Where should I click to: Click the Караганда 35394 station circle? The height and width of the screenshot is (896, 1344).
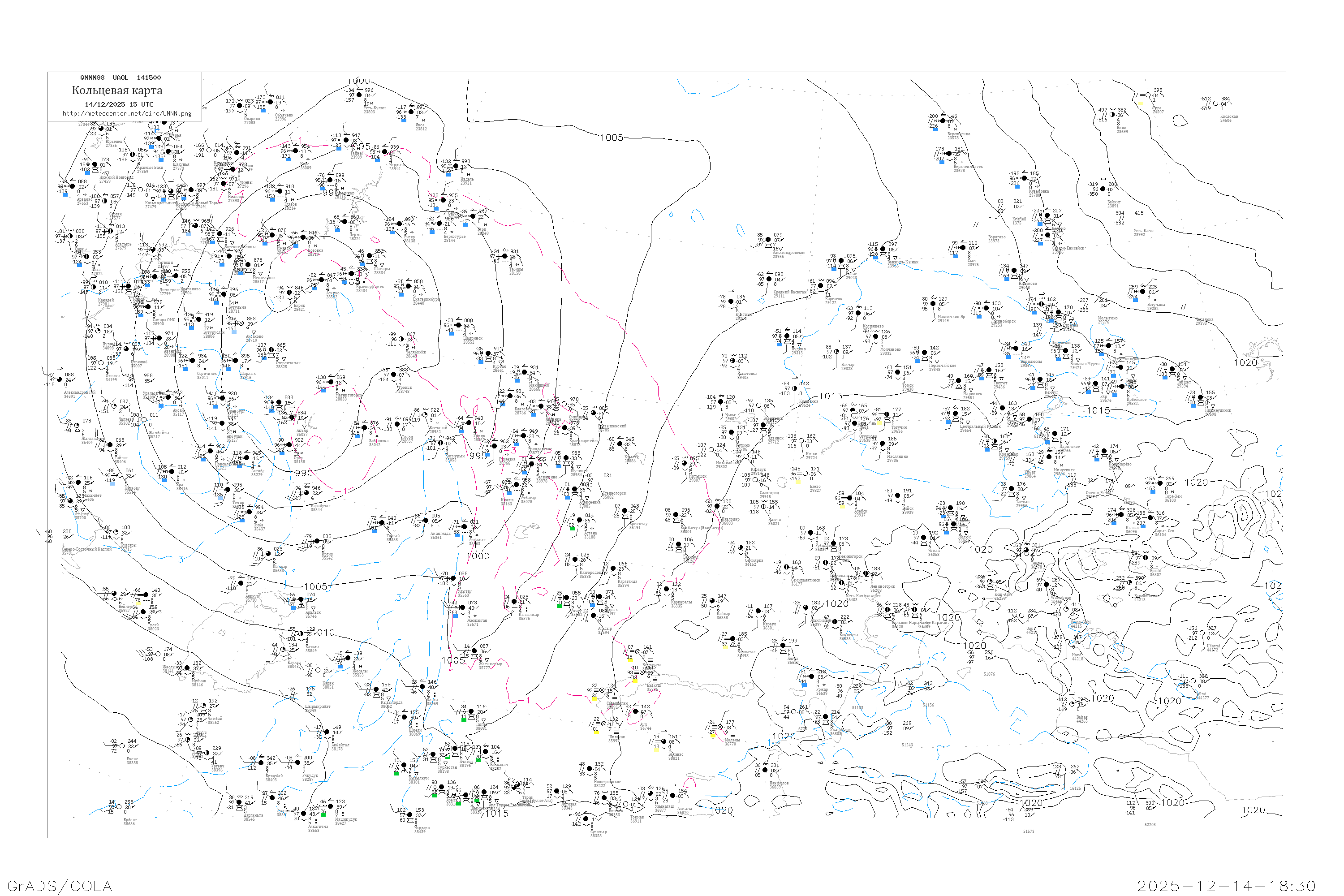click(x=612, y=569)
